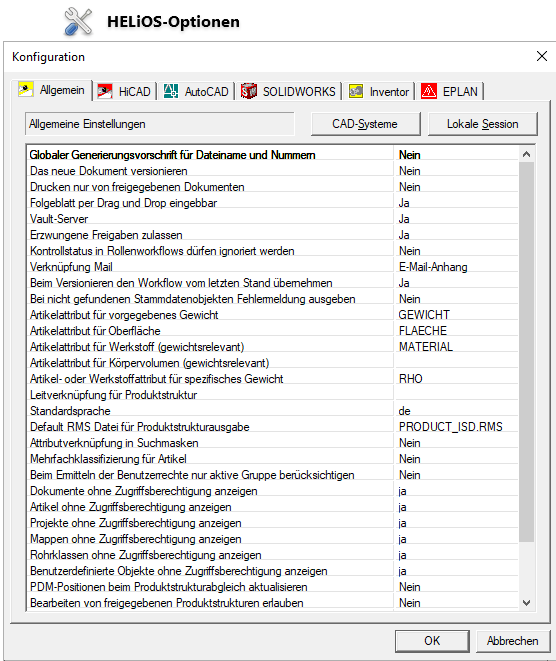Select 'PDM-Positionen beim Produktstrukturabgleich aktualisieren'
This screenshot has height=661, width=556.
pyautogui.click(x=273, y=587)
